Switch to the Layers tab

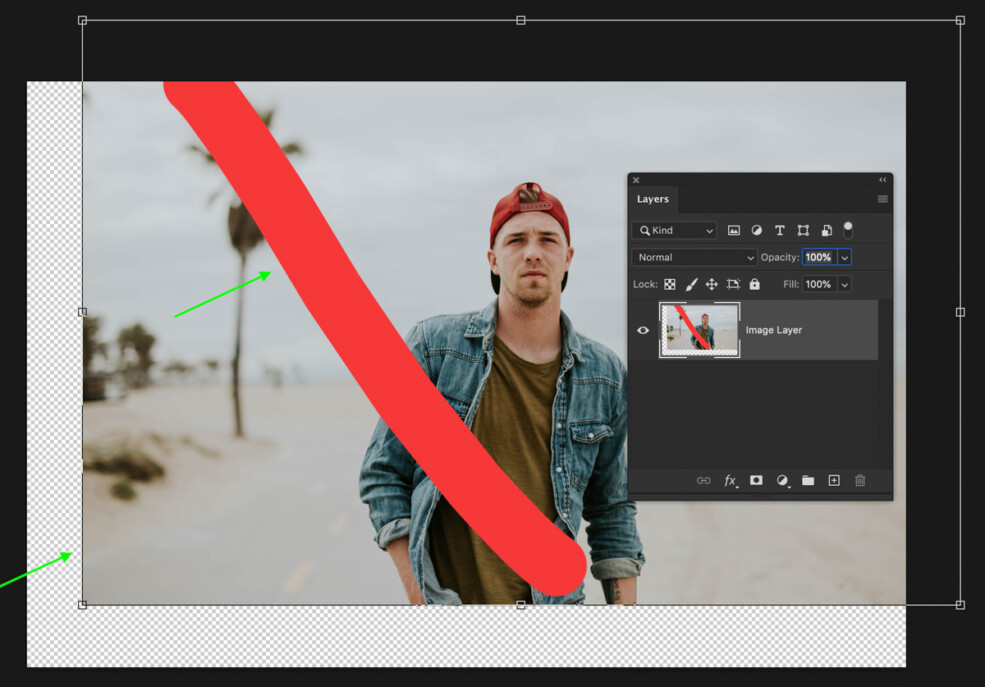pos(652,199)
